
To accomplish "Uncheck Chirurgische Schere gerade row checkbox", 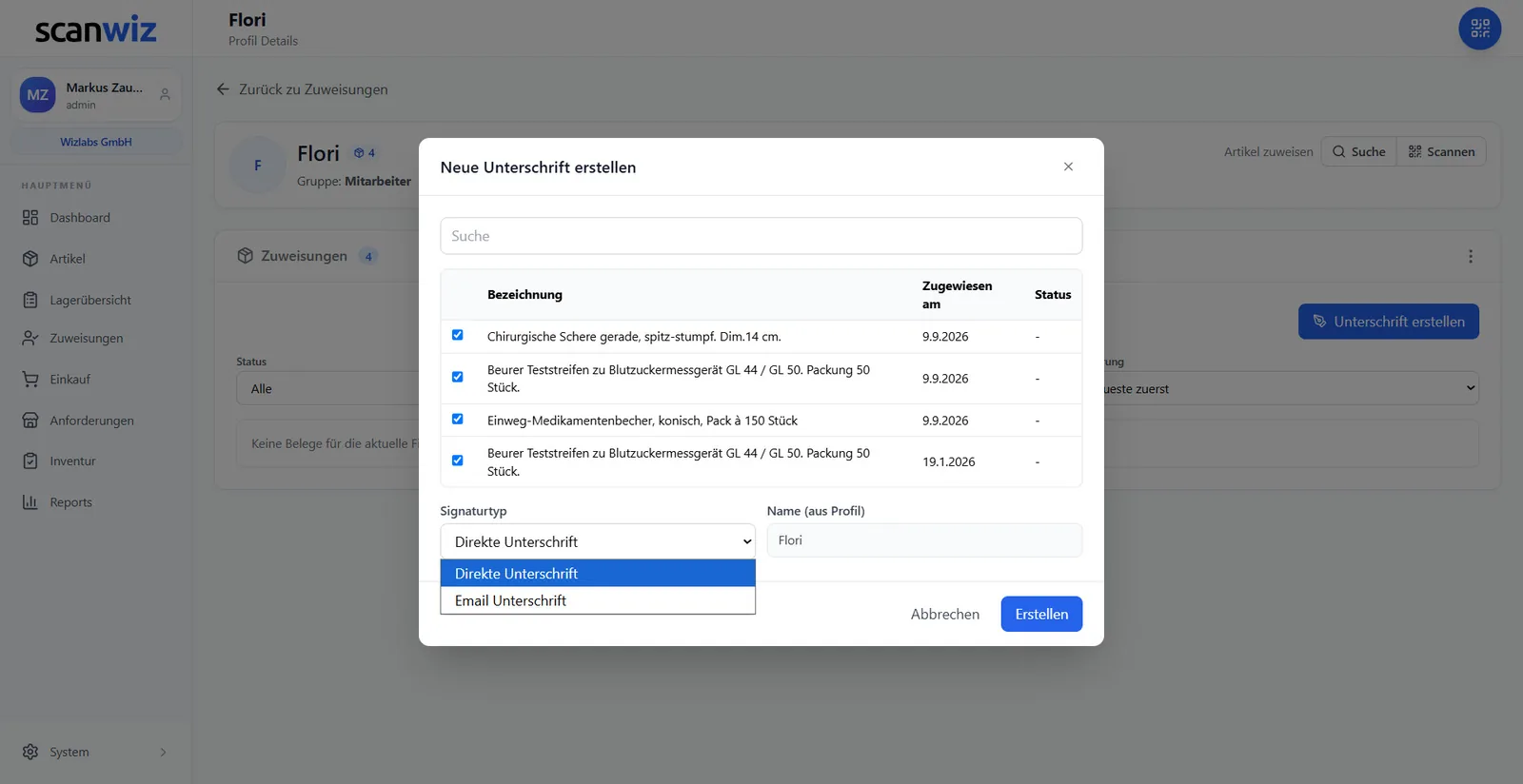I will coord(458,335).
